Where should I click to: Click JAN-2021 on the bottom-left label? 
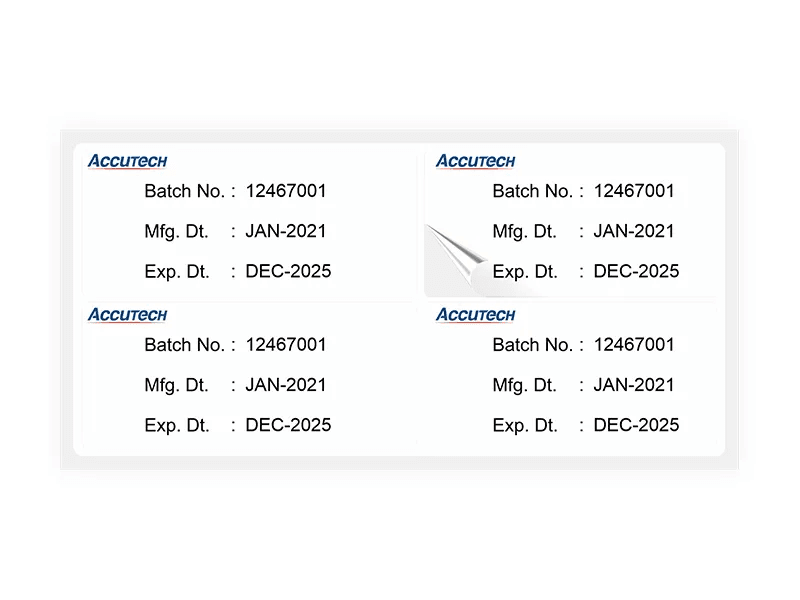(286, 385)
